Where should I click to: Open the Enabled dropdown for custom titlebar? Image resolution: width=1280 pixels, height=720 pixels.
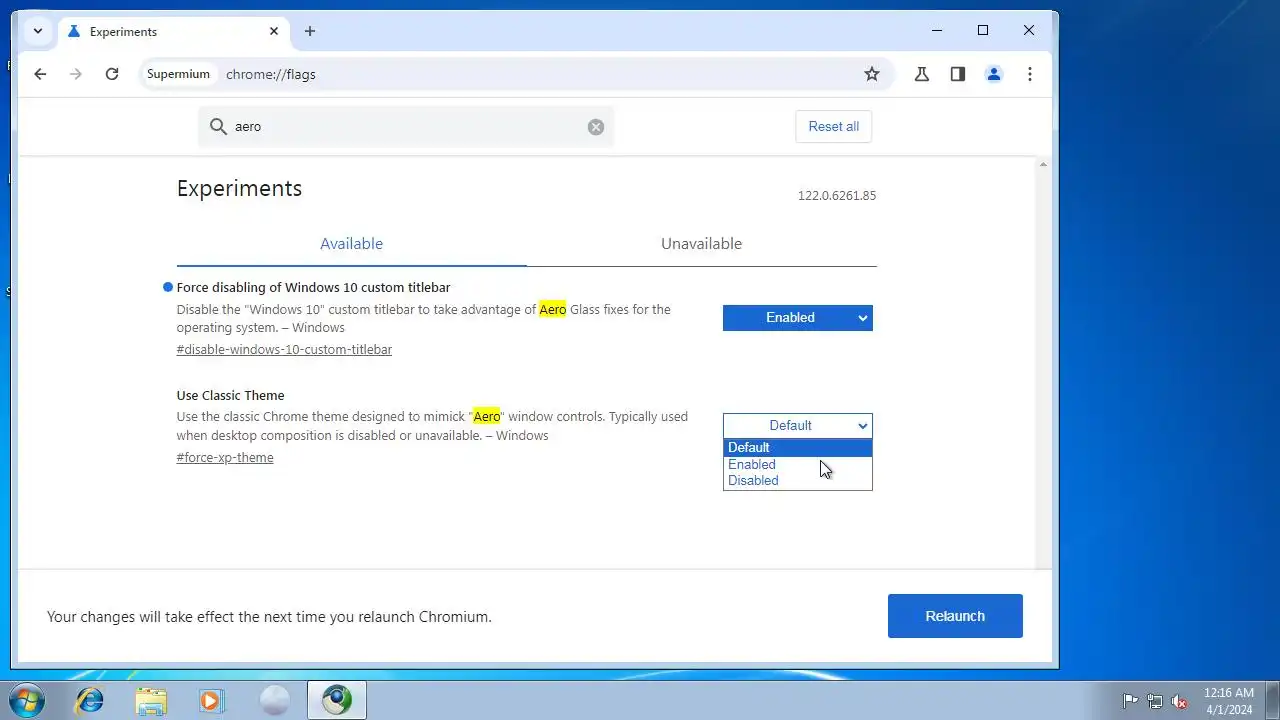(798, 318)
